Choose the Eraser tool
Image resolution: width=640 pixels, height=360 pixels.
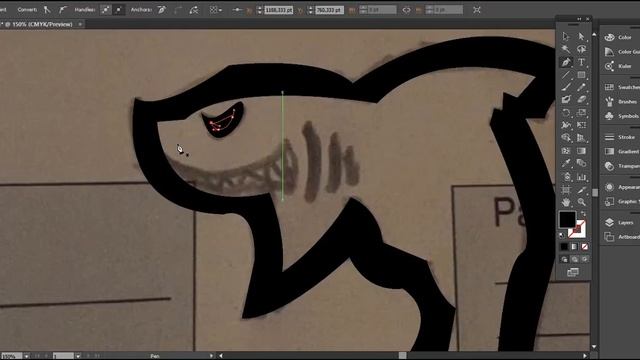pyautogui.click(x=581, y=100)
